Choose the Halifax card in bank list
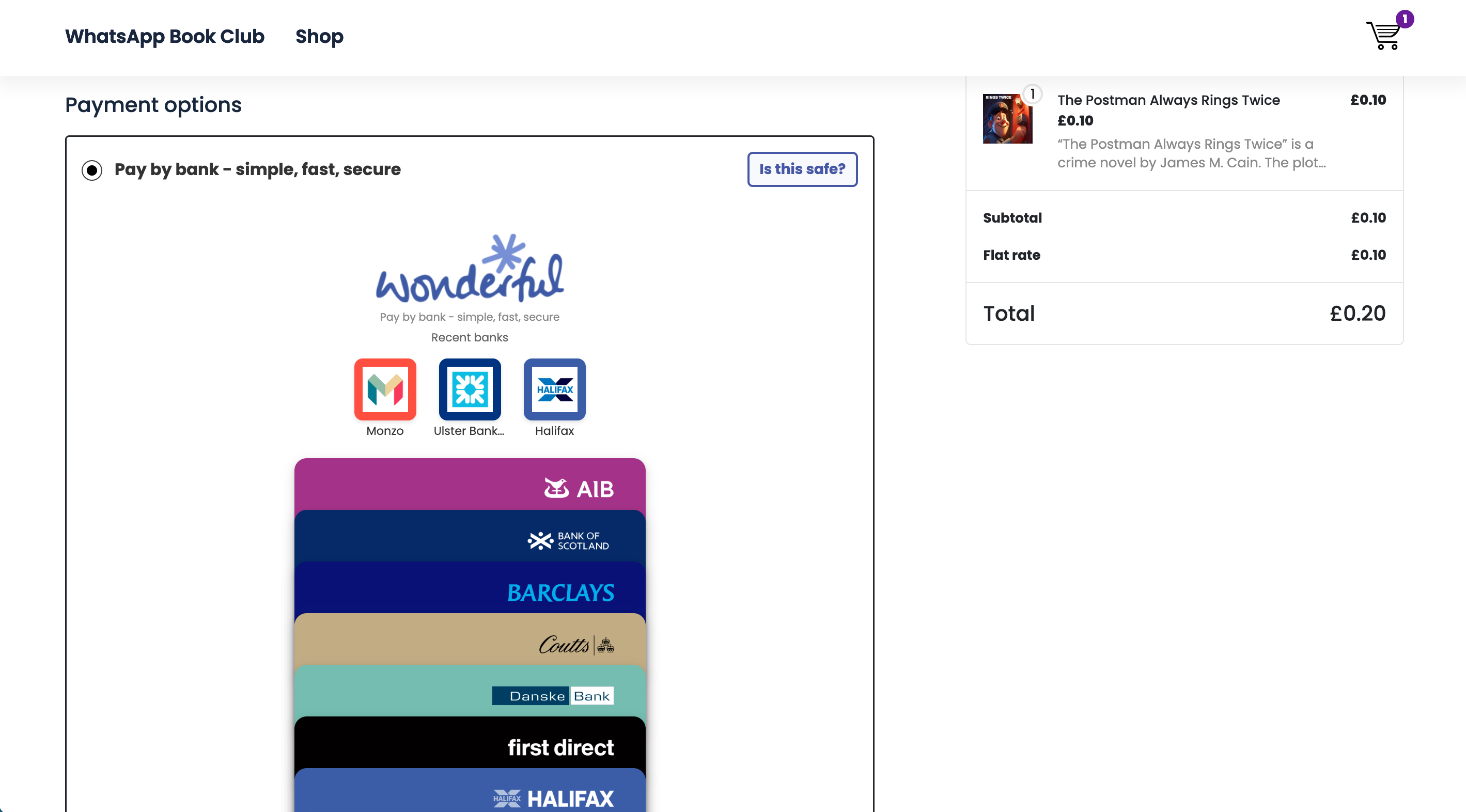This screenshot has height=812, width=1466. tap(470, 793)
